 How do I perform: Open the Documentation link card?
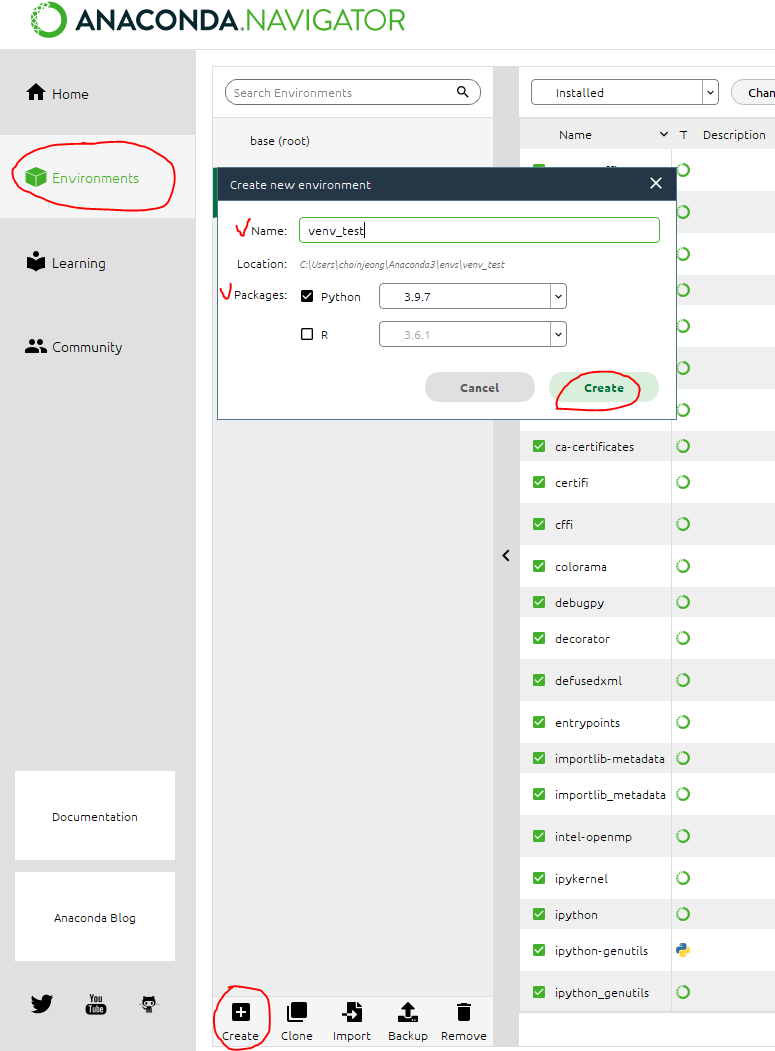tap(95, 816)
